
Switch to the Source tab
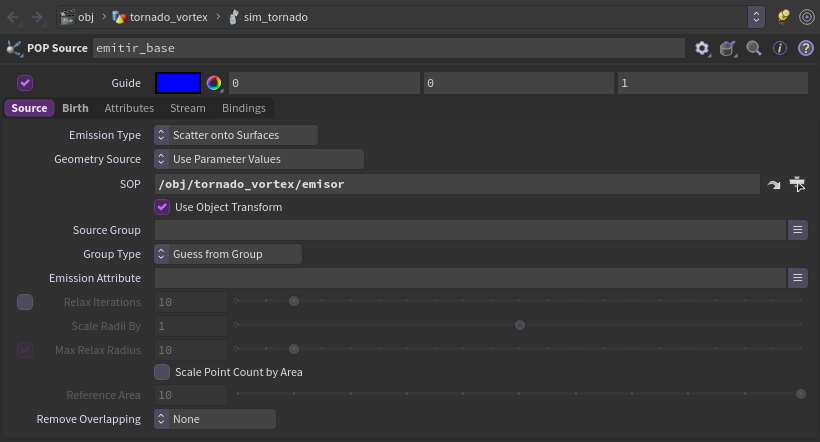pyautogui.click(x=29, y=108)
